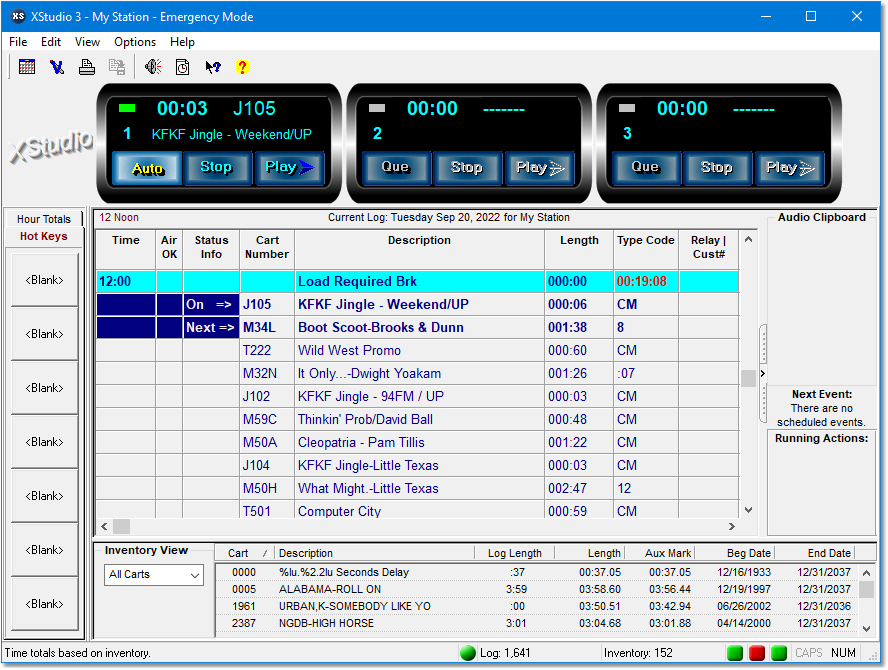This screenshot has height=670, width=888.
Task: Select the Boot Scoot-Brooks & Dunn log row
Action: point(417,327)
